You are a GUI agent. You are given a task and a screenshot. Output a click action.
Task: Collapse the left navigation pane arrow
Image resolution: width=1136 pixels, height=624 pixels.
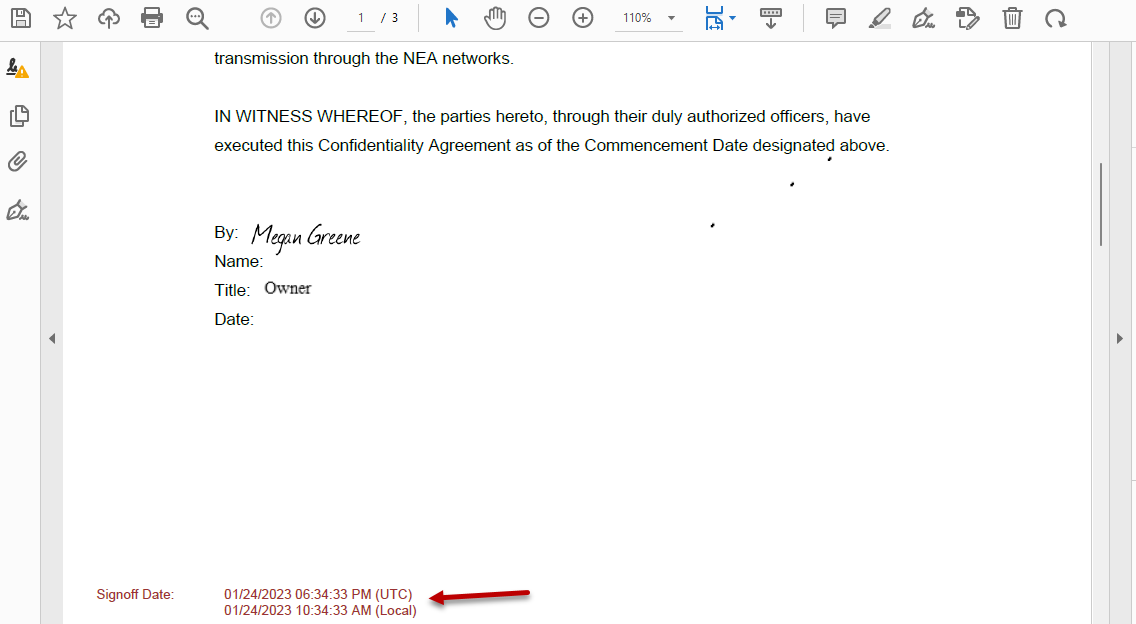pos(52,339)
